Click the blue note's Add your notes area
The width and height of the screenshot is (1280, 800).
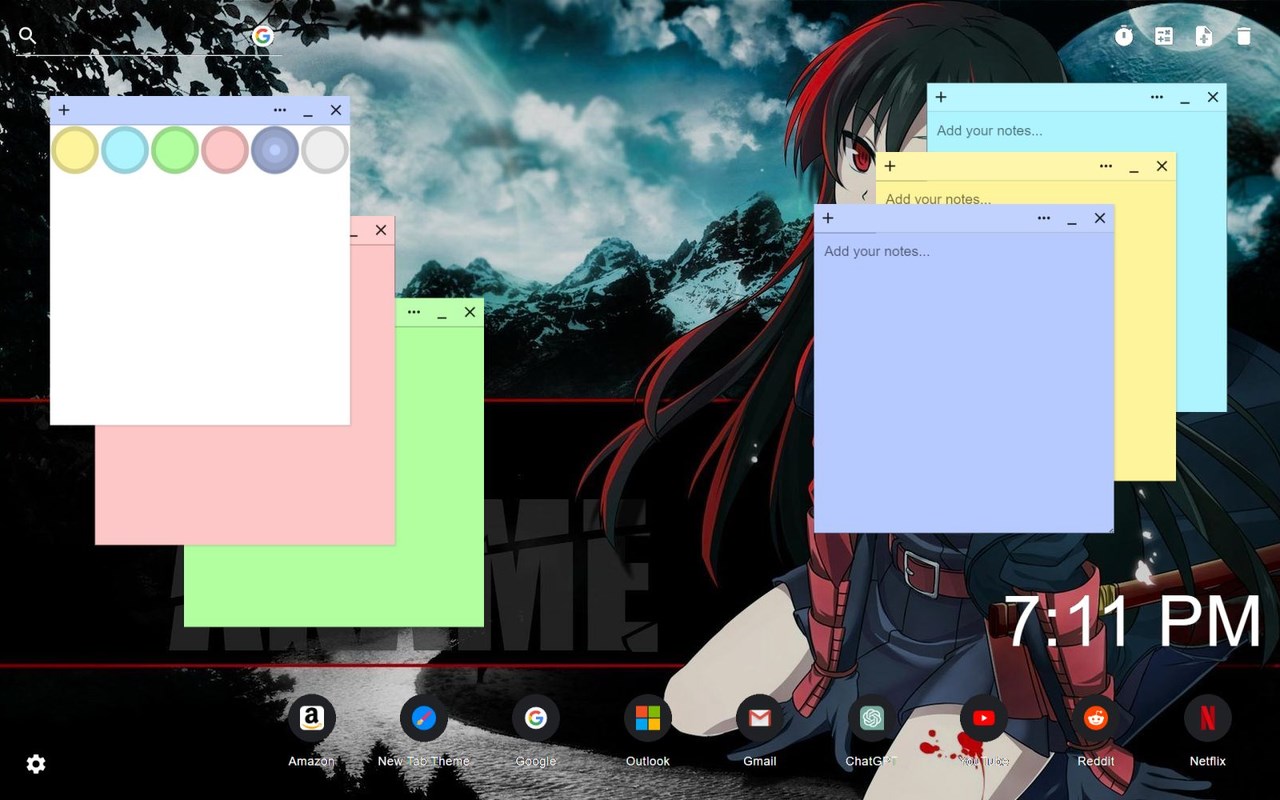point(964,381)
